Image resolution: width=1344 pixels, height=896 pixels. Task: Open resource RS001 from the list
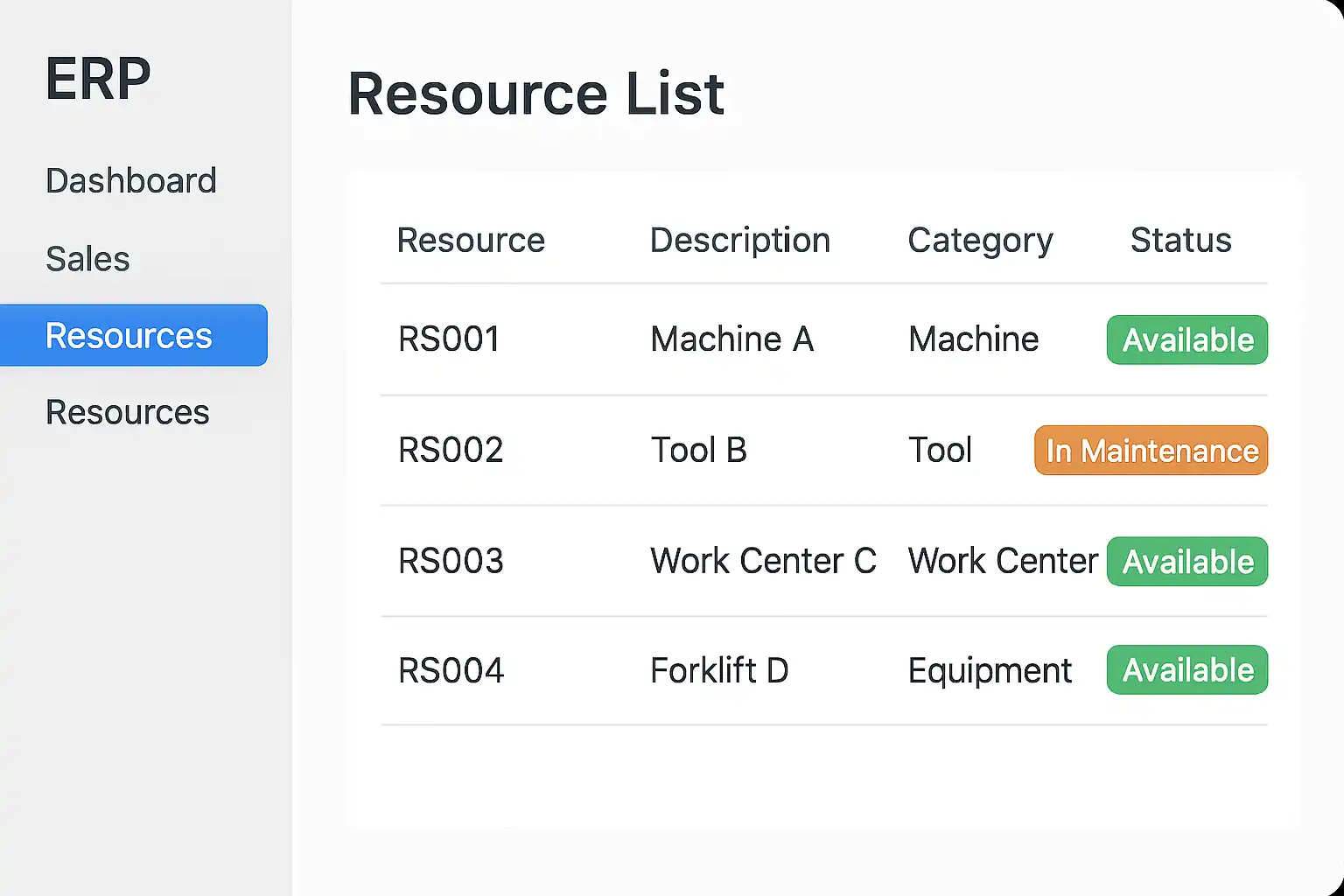pyautogui.click(x=449, y=339)
